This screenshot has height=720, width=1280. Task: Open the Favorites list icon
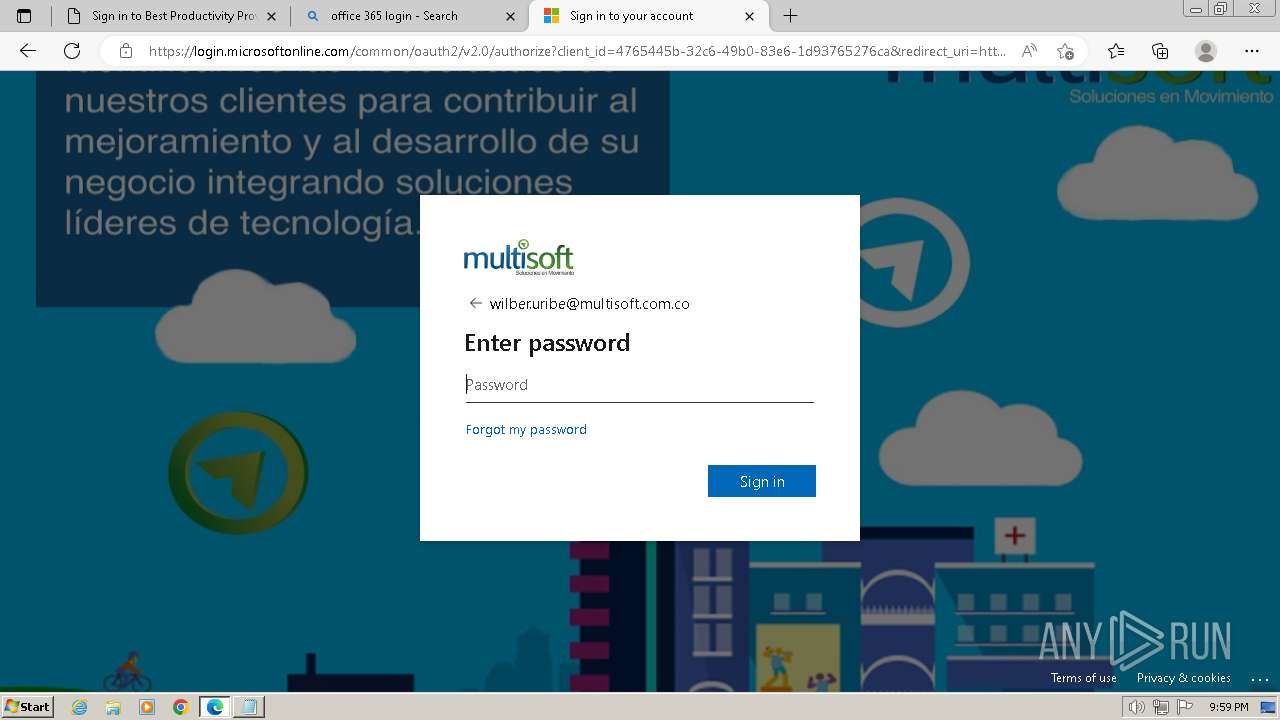1116,51
